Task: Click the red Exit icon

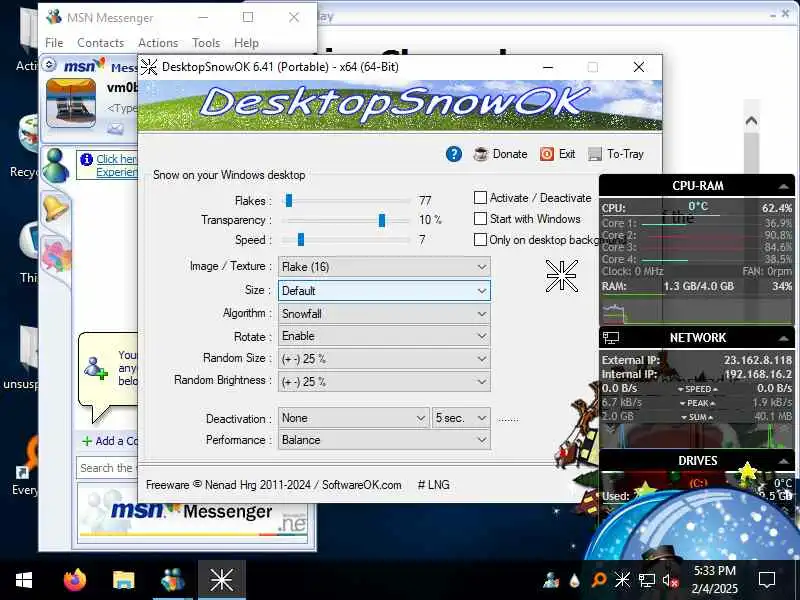Action: (547, 154)
